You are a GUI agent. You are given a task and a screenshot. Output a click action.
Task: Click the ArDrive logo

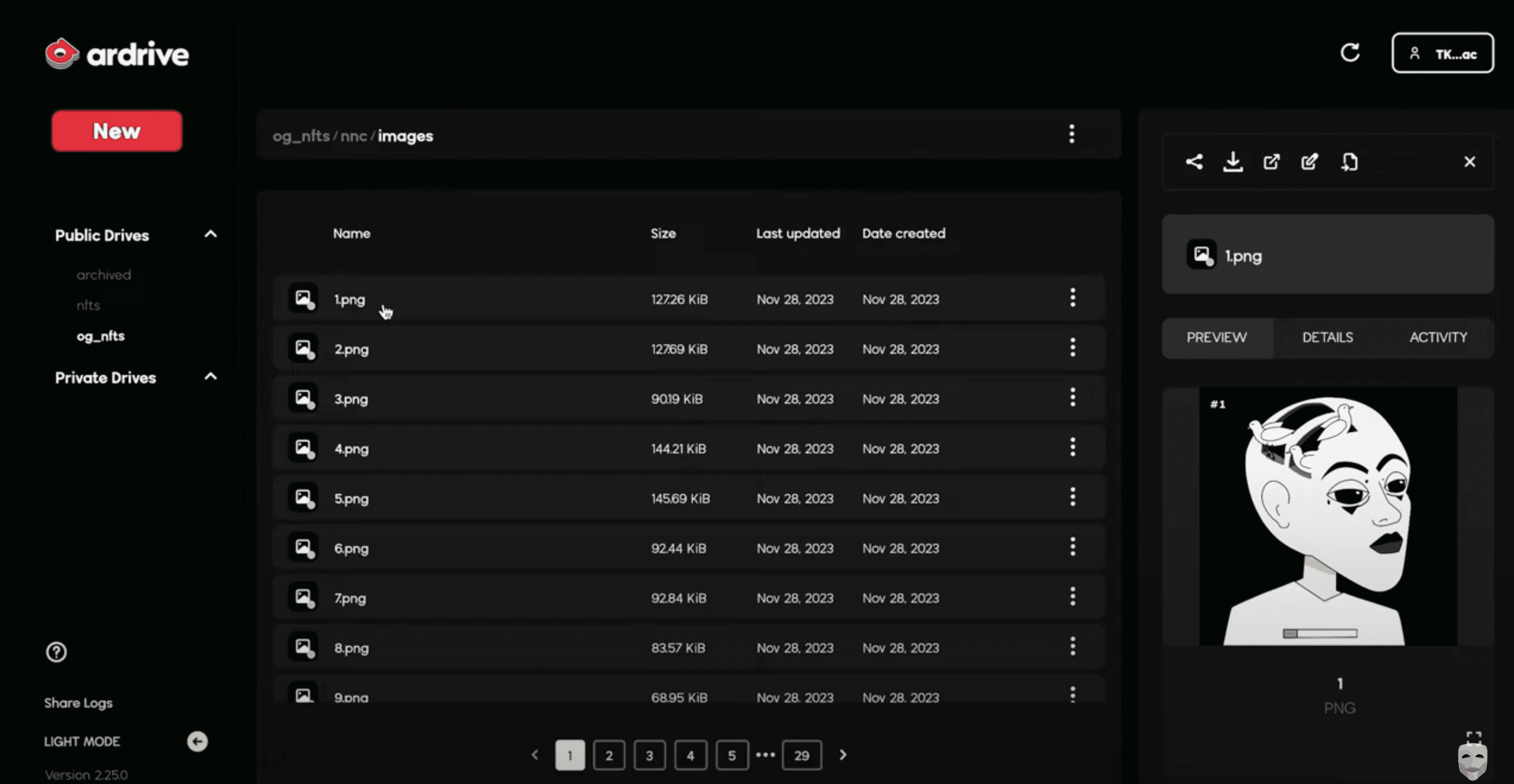pos(117,54)
